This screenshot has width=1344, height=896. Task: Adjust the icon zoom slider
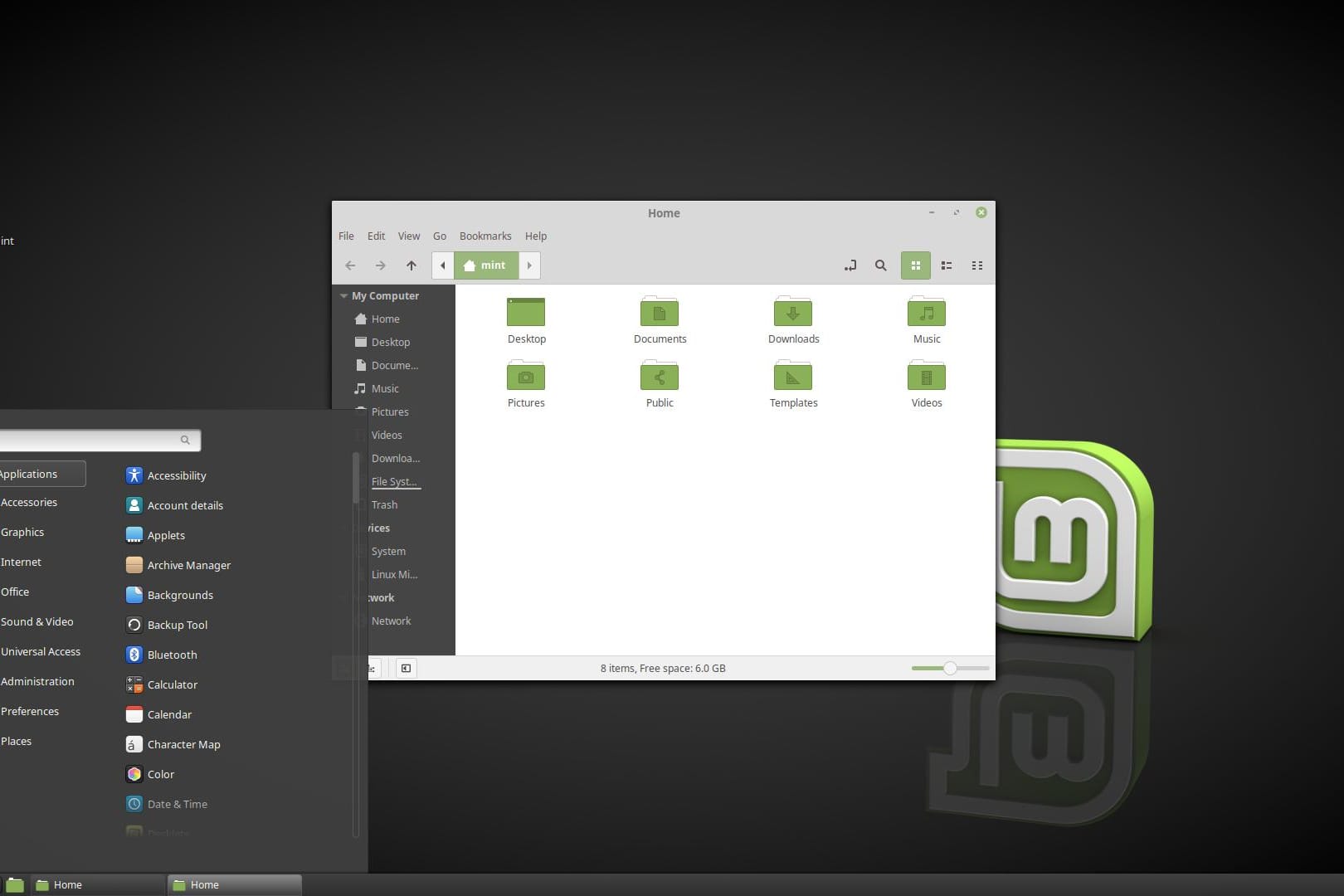pyautogui.click(x=950, y=668)
